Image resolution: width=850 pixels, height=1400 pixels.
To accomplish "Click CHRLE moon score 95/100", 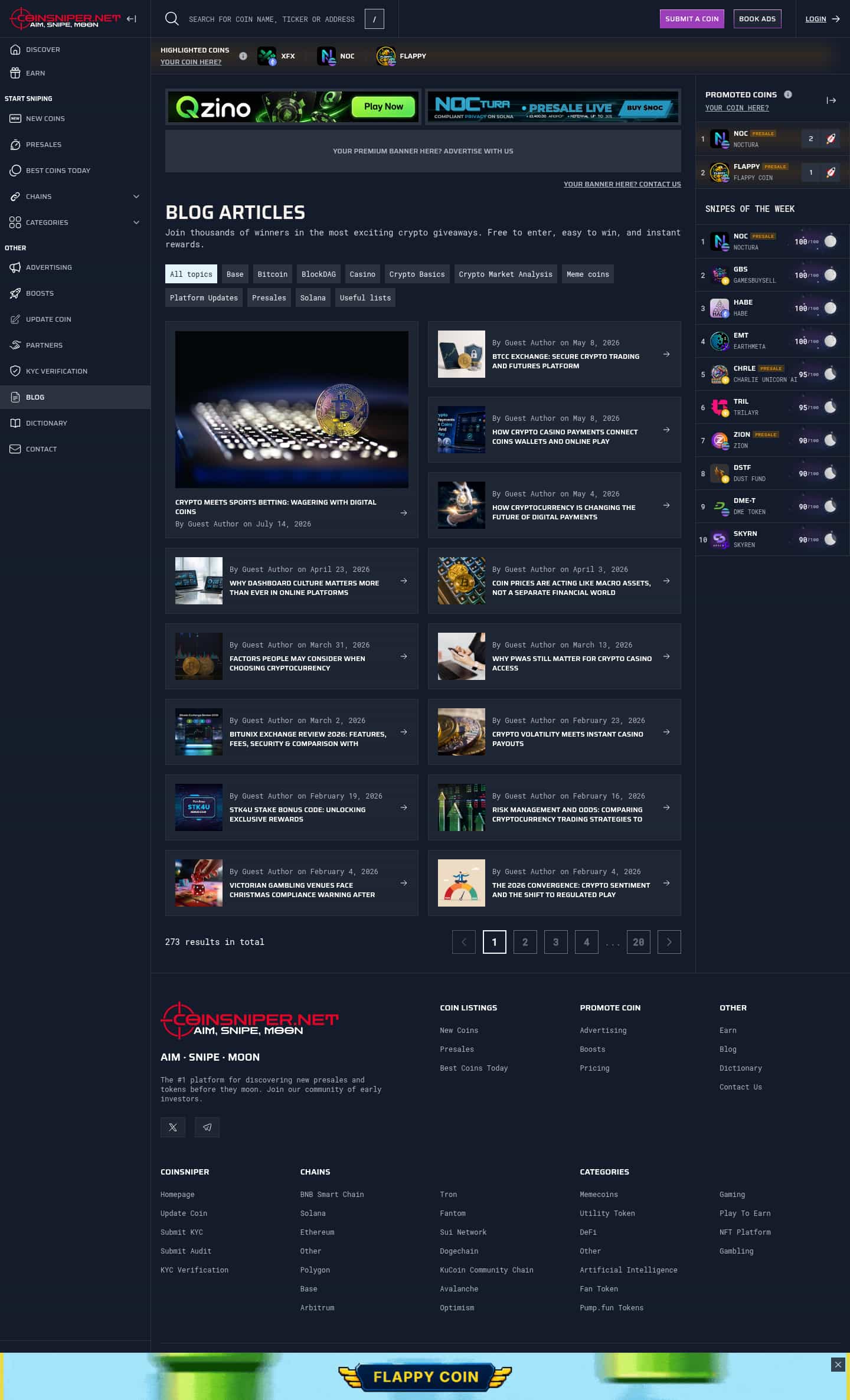I will point(817,374).
